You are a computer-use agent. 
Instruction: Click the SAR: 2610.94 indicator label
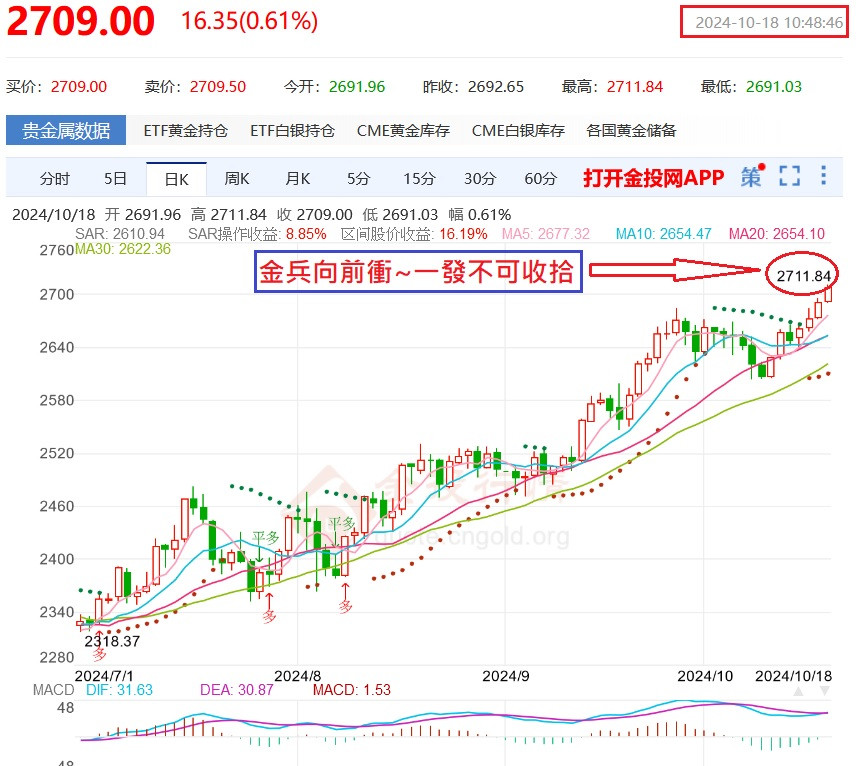tap(120, 234)
